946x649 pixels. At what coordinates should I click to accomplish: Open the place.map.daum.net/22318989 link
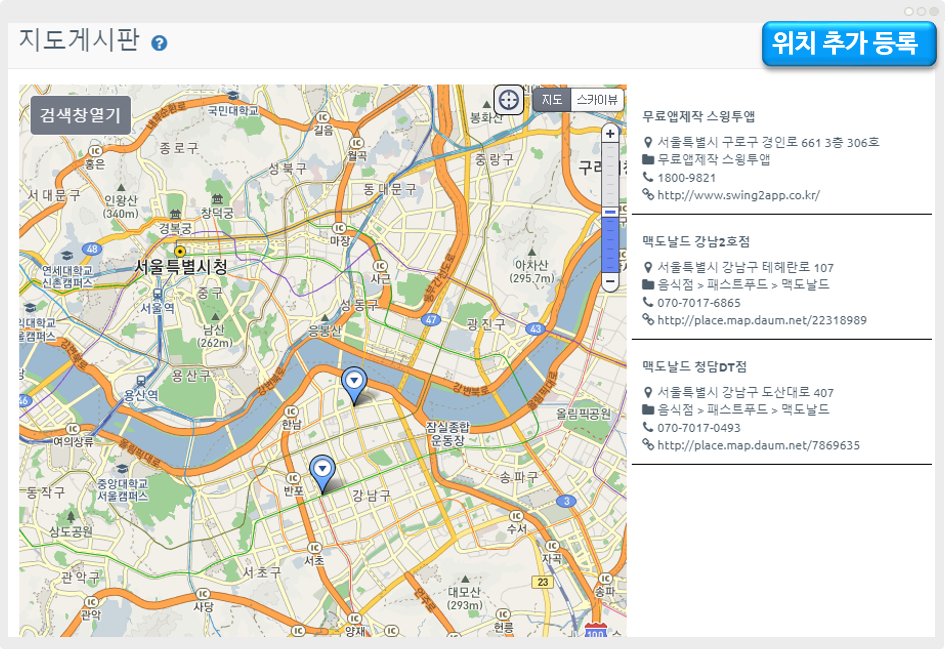(761, 320)
